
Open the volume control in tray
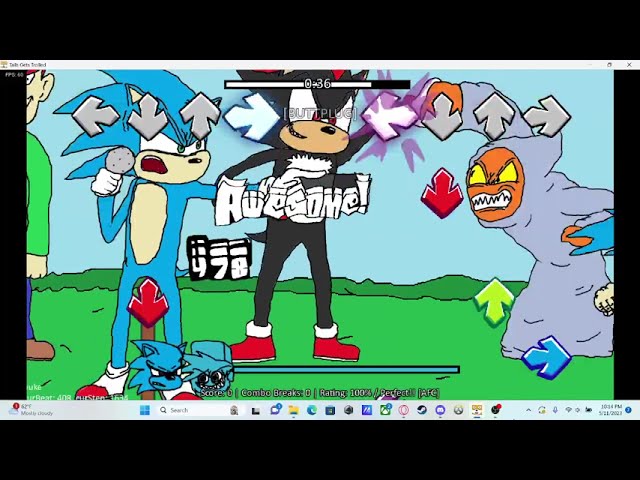click(578, 410)
